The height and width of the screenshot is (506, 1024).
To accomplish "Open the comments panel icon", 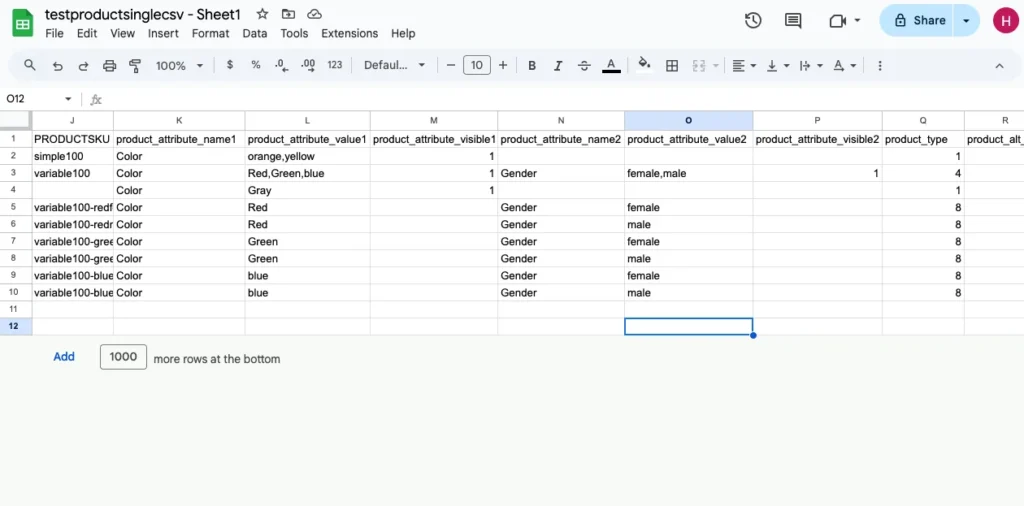I will click(x=793, y=21).
